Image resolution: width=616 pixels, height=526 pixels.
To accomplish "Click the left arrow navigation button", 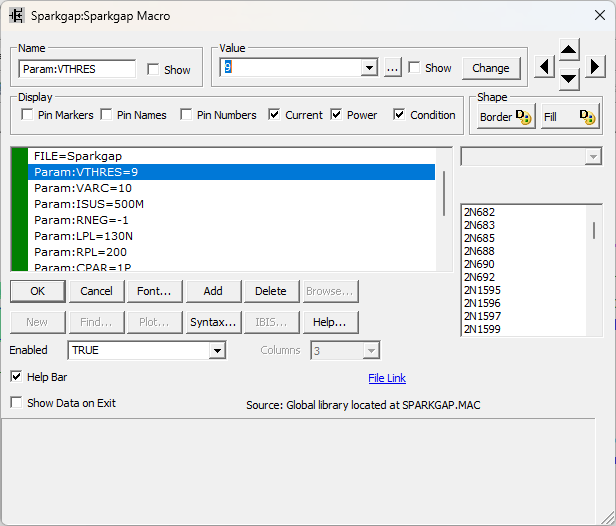I will tap(543, 67).
